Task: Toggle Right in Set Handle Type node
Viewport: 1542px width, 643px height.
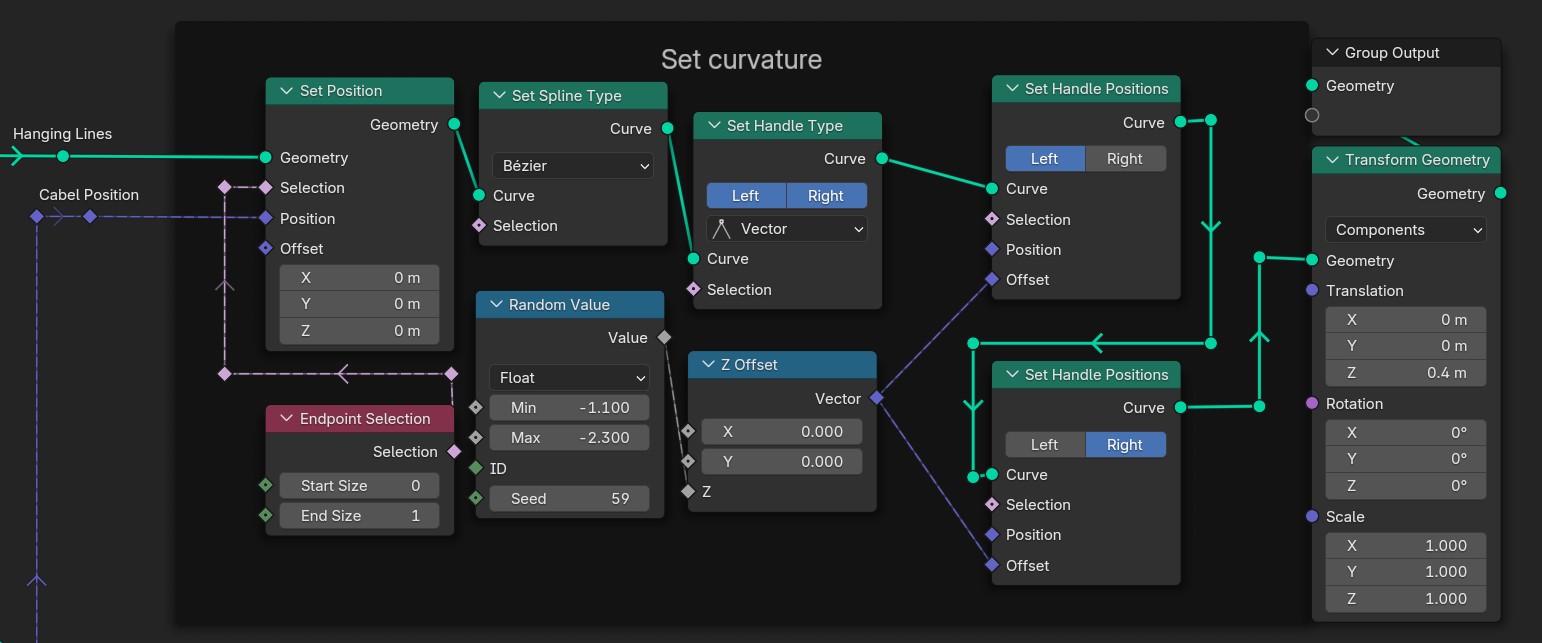Action: [826, 196]
